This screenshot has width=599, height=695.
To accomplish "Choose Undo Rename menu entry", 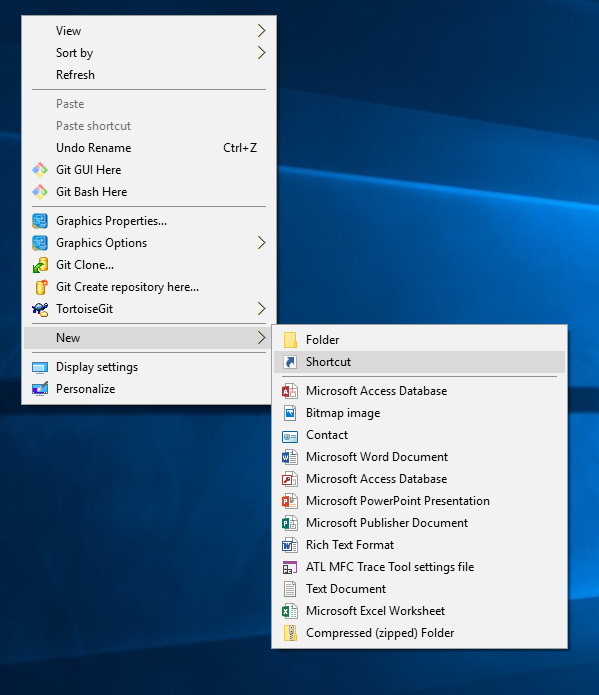I will coord(149,148).
